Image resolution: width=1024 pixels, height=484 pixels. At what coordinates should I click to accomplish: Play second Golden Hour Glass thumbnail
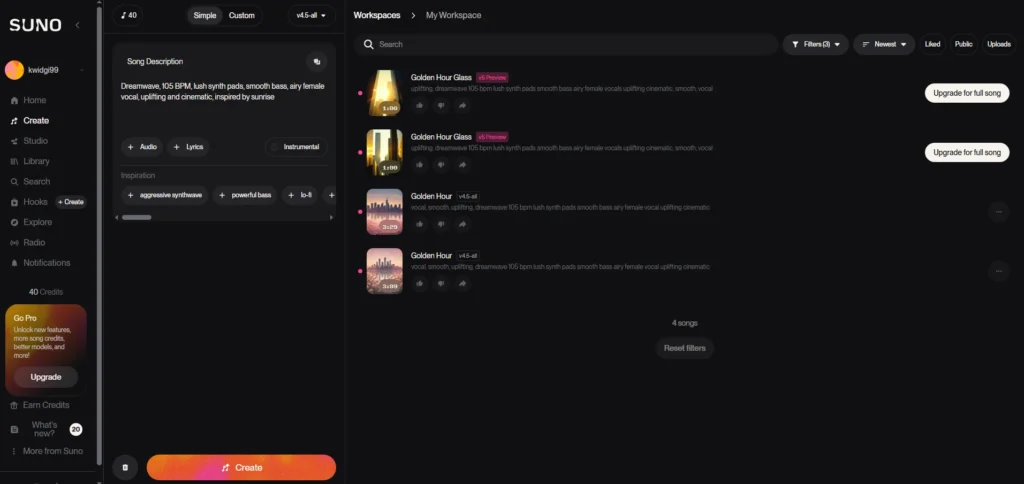(x=384, y=152)
